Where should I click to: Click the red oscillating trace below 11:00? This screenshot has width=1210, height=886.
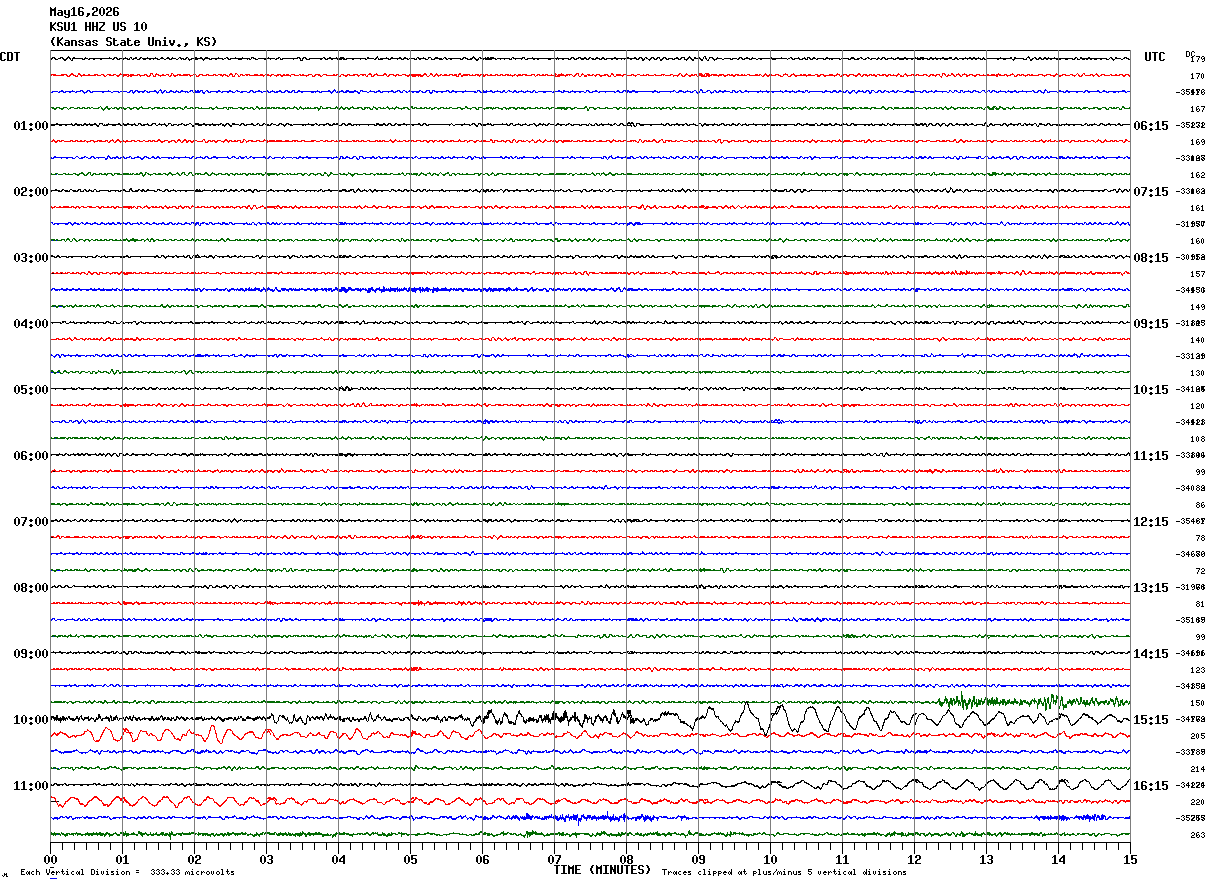250,801
